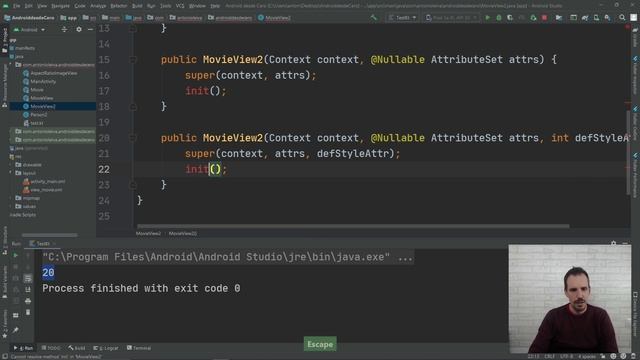Click the pin tab icon in Run panel

16,330
